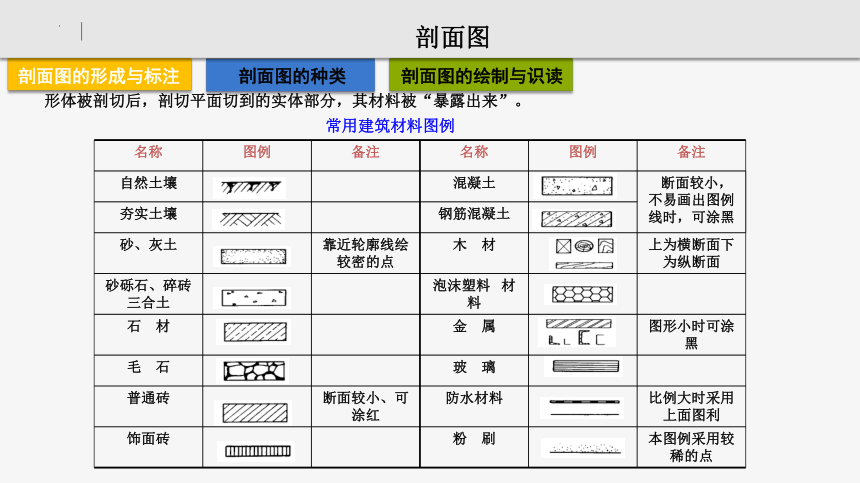860x483 pixels.
Task: Click the note 断面较小、可涂红
Action: (x=365, y=406)
